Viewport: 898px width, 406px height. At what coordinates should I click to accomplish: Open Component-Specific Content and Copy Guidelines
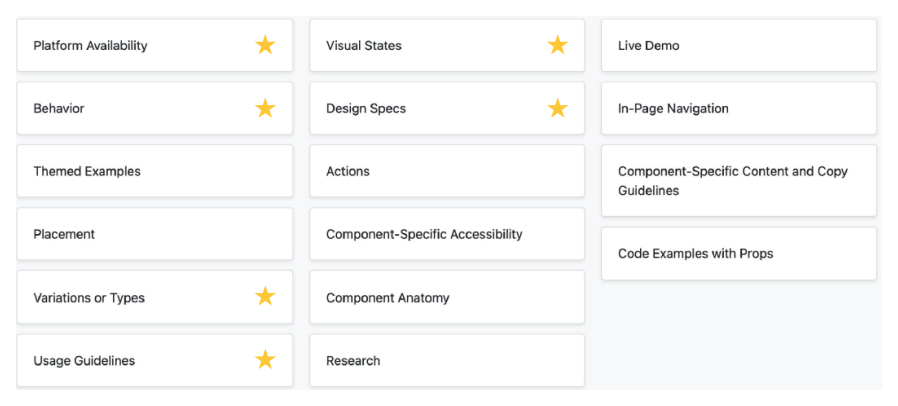point(732,181)
